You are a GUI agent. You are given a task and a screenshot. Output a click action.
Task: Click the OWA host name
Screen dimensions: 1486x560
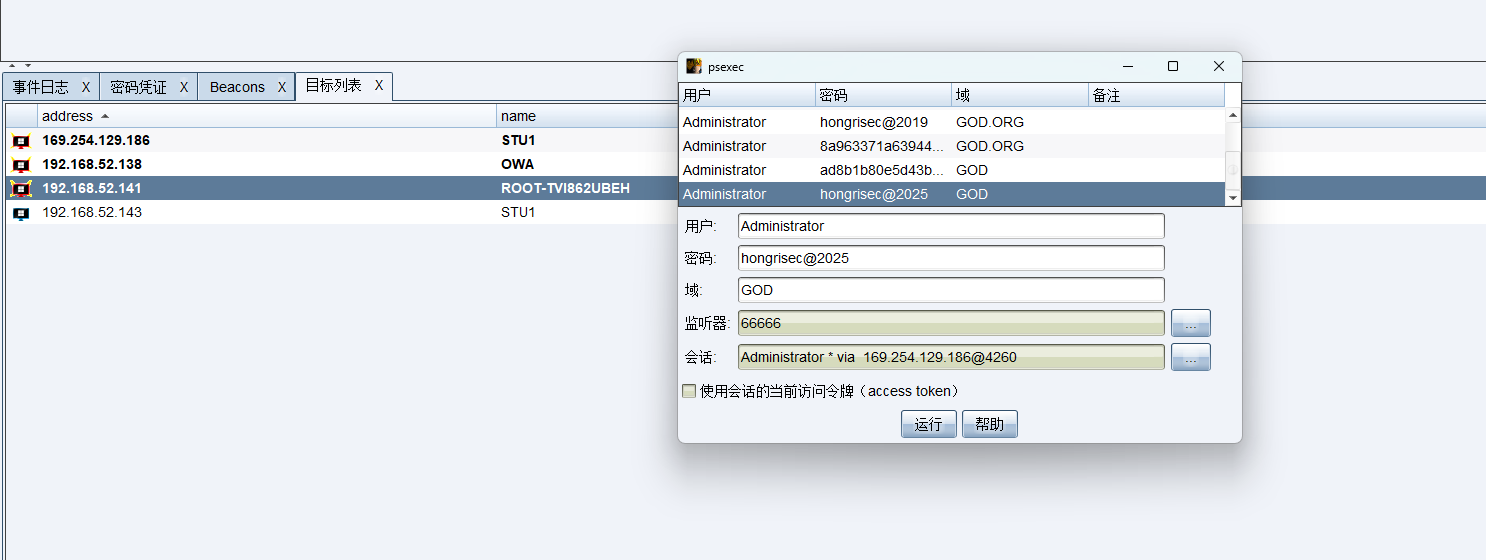tap(518, 165)
